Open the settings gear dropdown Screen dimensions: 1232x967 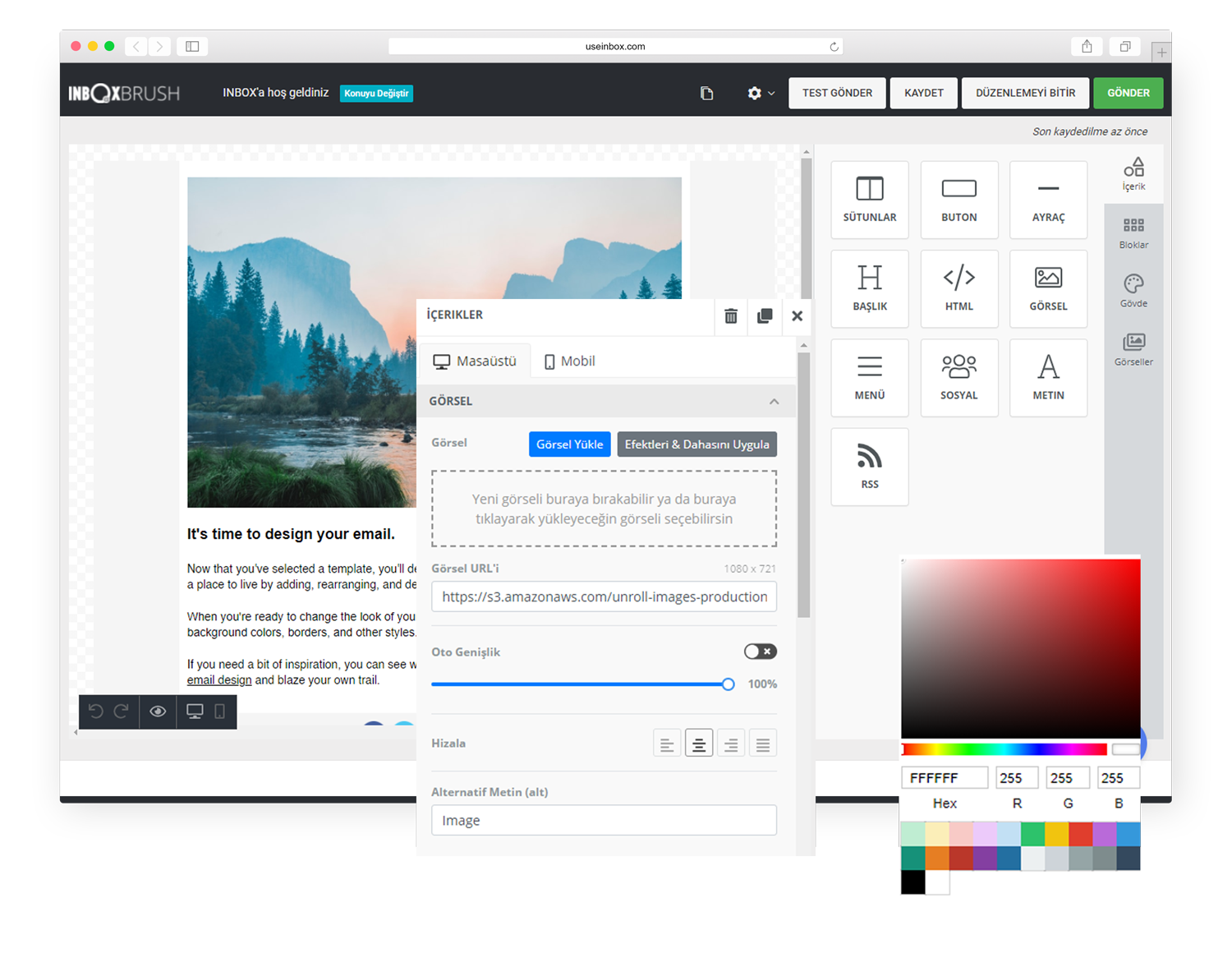(x=761, y=94)
